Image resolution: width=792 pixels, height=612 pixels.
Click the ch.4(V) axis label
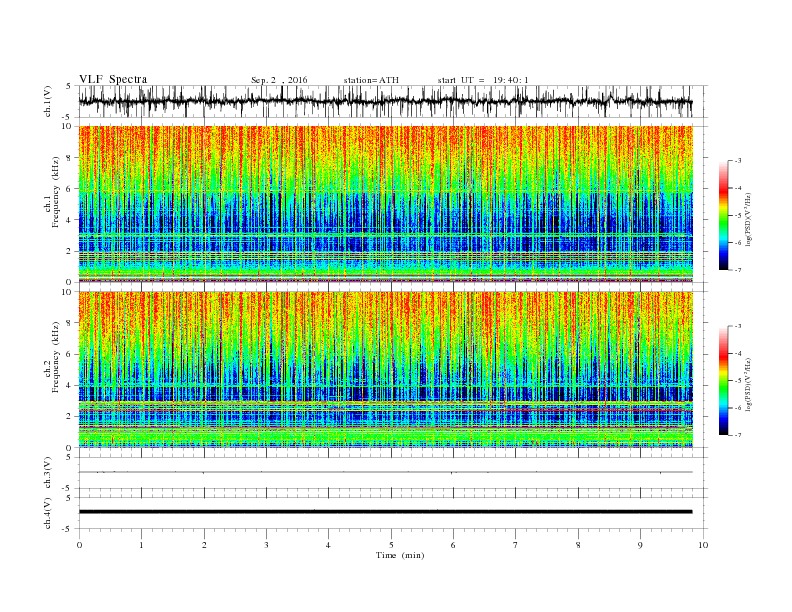click(48, 513)
